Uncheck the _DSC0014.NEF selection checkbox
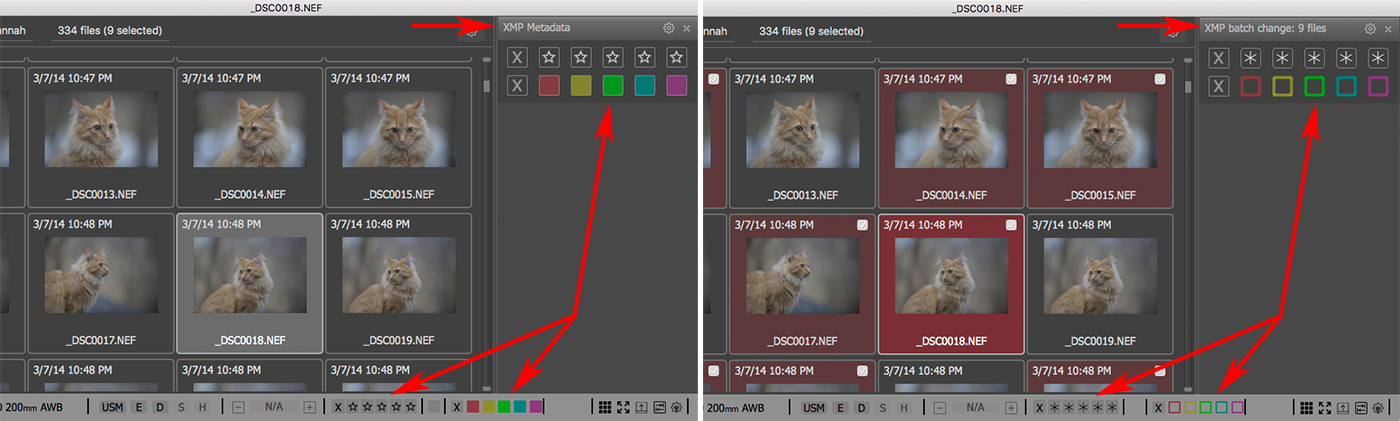The height and width of the screenshot is (421, 1400). click(x=1011, y=79)
